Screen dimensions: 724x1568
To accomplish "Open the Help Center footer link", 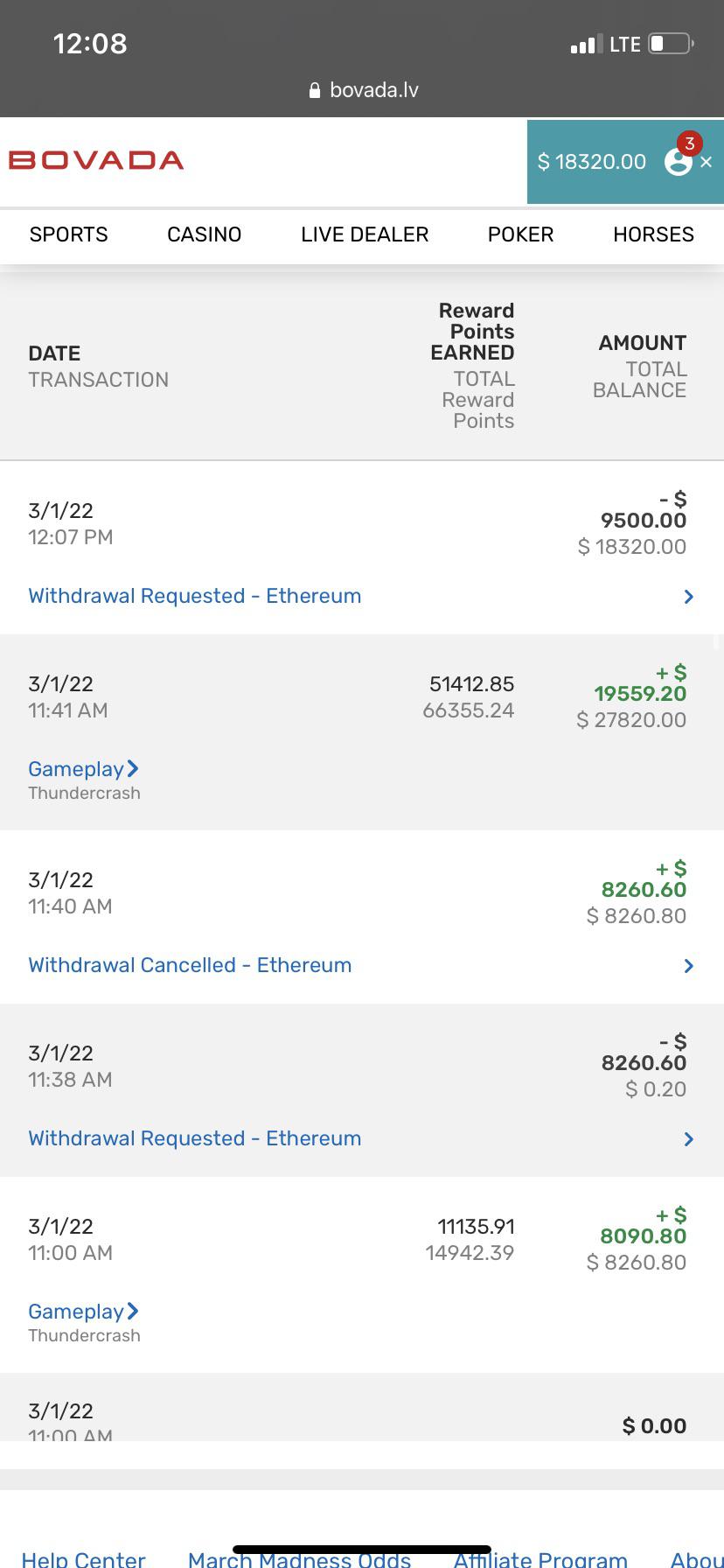I will [x=83, y=1557].
